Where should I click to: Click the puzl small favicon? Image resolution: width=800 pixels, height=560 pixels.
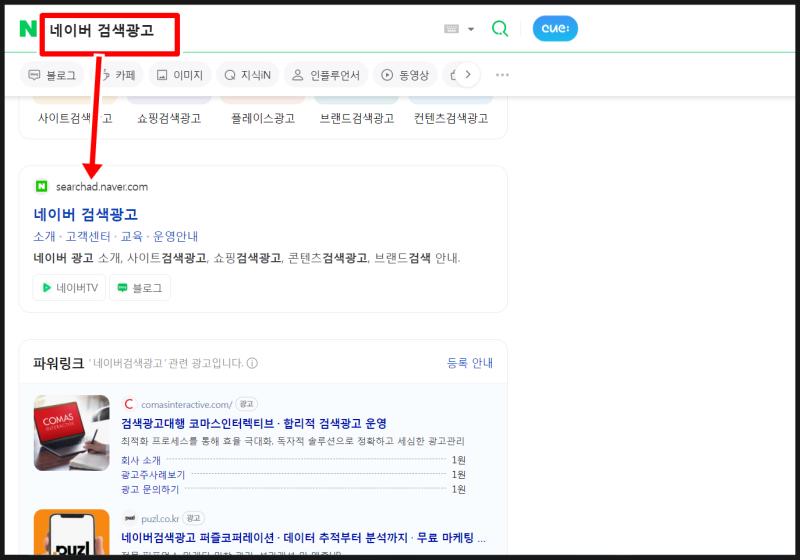[130, 518]
